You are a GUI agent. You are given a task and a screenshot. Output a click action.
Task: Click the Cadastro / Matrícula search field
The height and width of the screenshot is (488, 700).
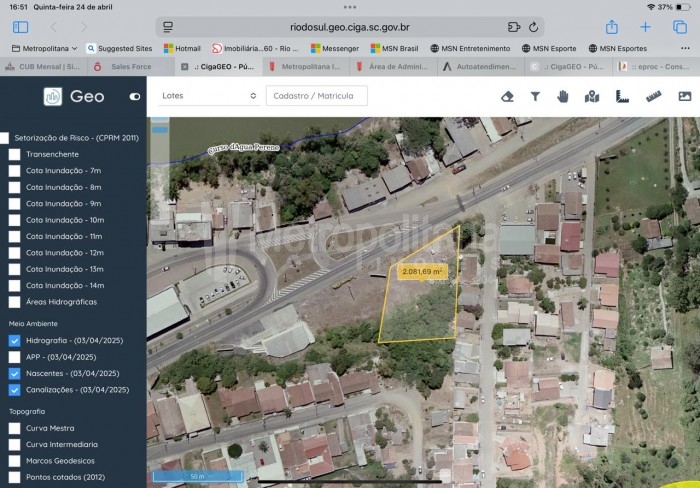[x=316, y=96]
